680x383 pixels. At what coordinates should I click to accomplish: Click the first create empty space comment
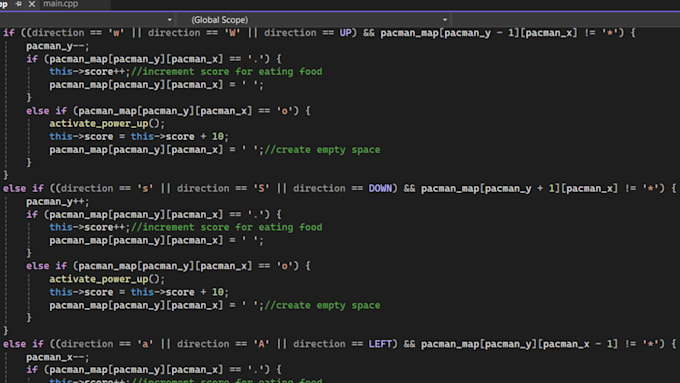322,150
